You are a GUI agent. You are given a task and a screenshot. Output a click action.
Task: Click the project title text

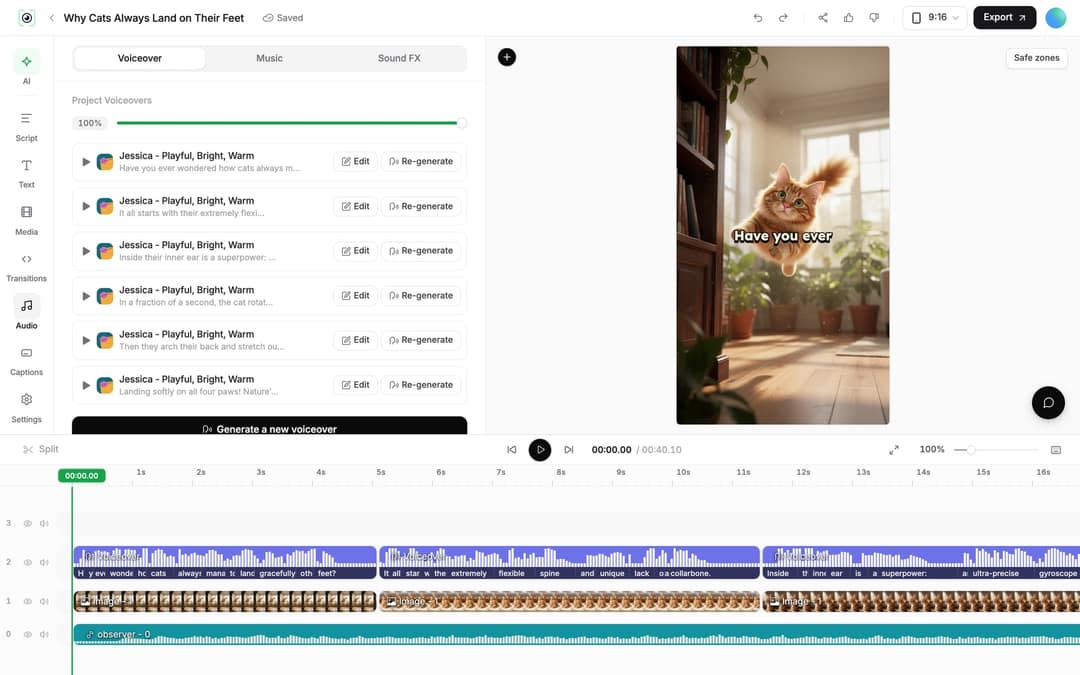tap(154, 18)
